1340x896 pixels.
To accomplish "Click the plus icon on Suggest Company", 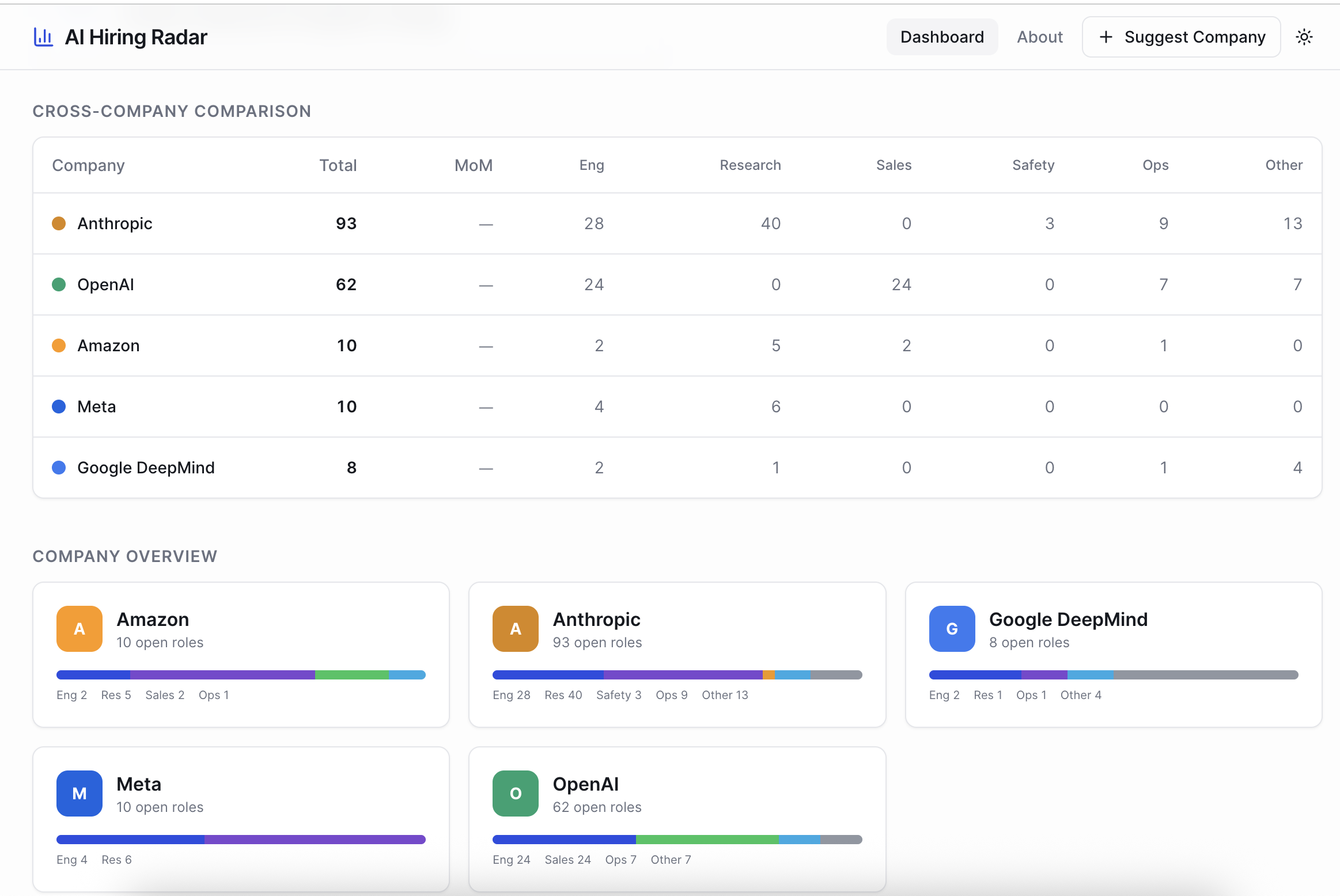I will pos(1106,36).
